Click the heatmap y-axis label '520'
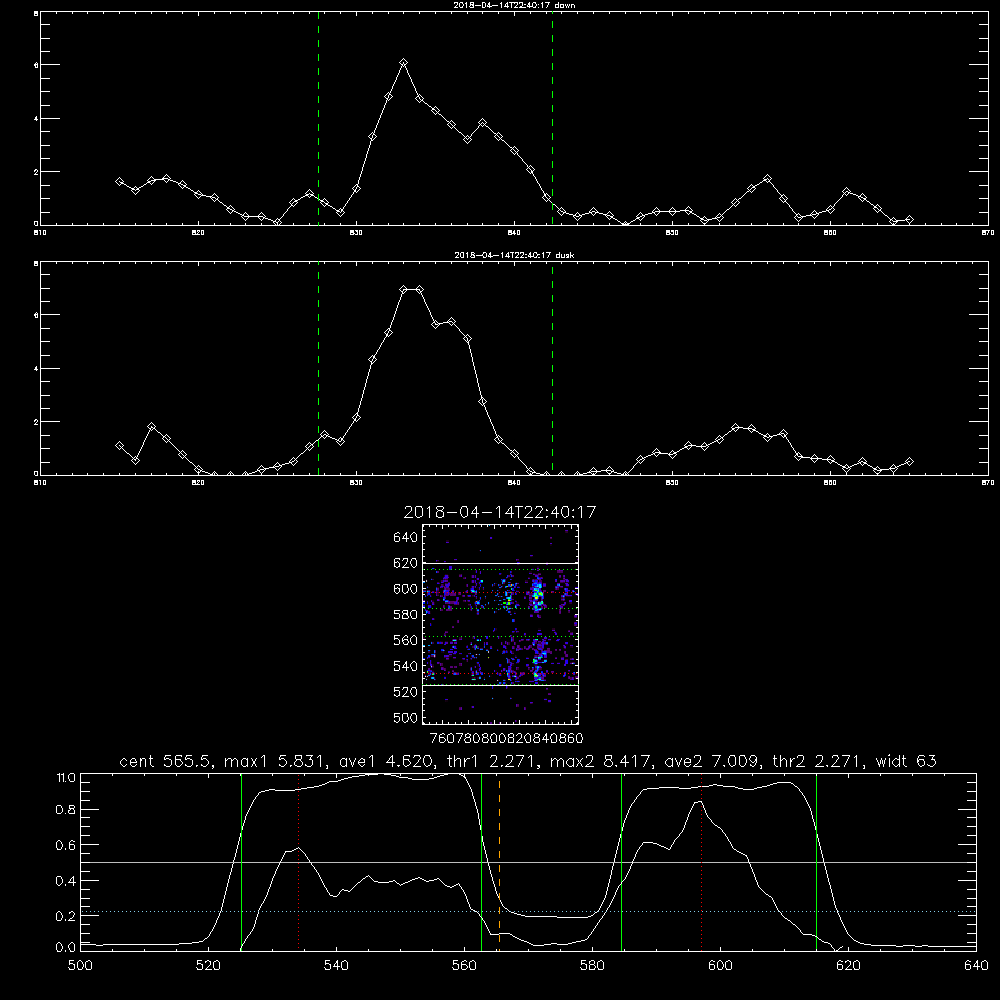The height and width of the screenshot is (1000, 1000). click(406, 692)
